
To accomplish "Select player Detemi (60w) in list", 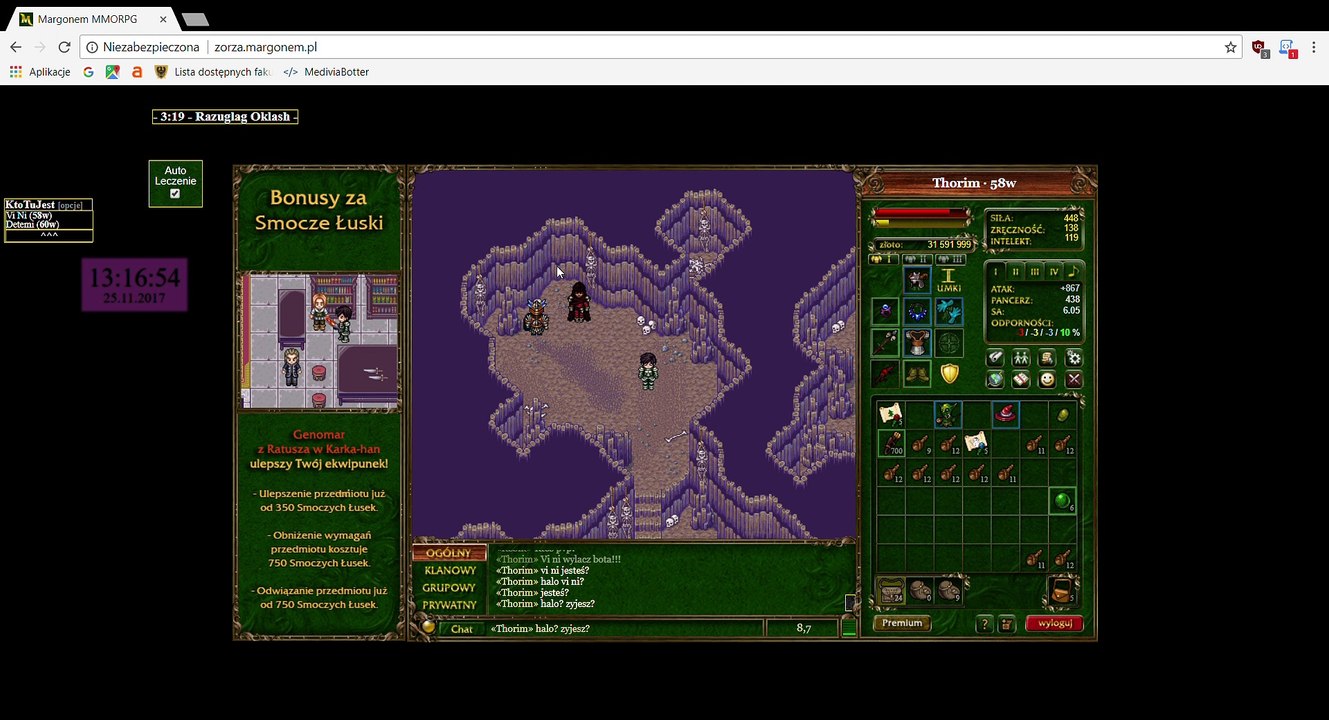I will point(32,224).
